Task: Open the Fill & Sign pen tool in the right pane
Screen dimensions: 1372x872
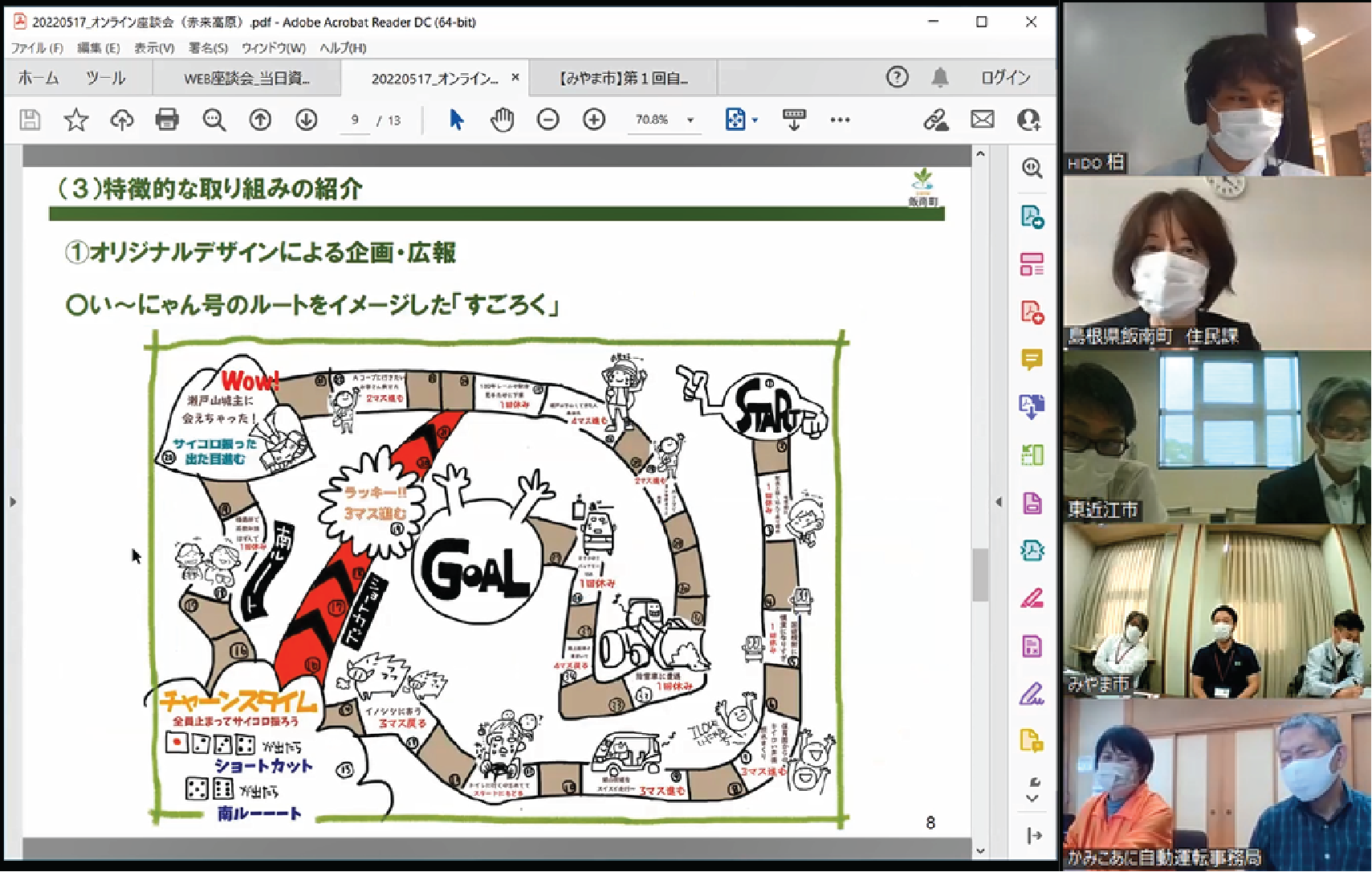Action: (1032, 694)
